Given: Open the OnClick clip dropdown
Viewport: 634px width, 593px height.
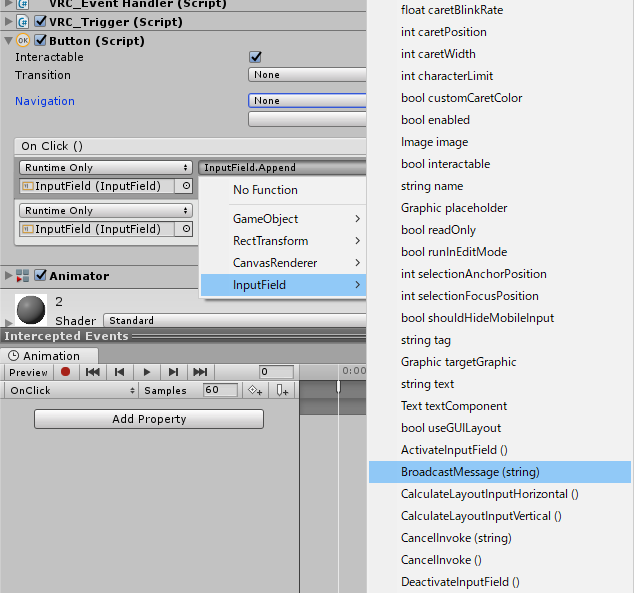Looking at the screenshot, I should coord(71,390).
